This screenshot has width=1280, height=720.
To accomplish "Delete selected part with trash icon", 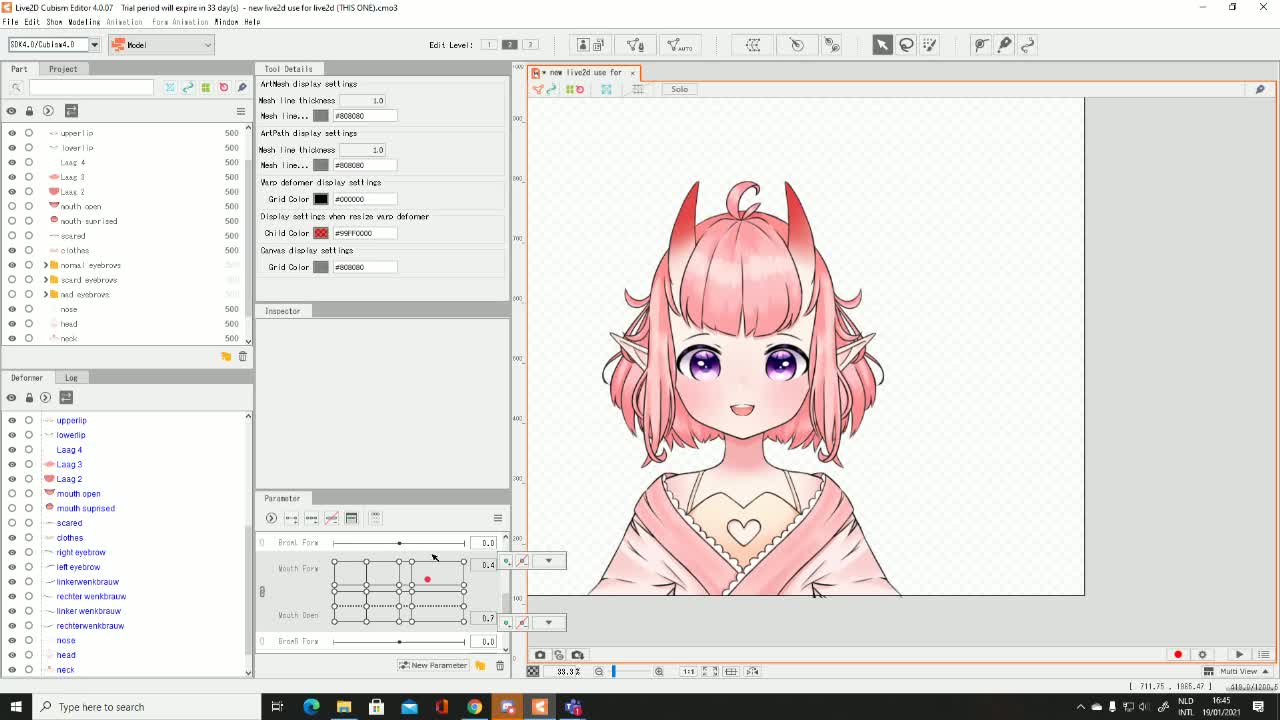I will (x=242, y=356).
